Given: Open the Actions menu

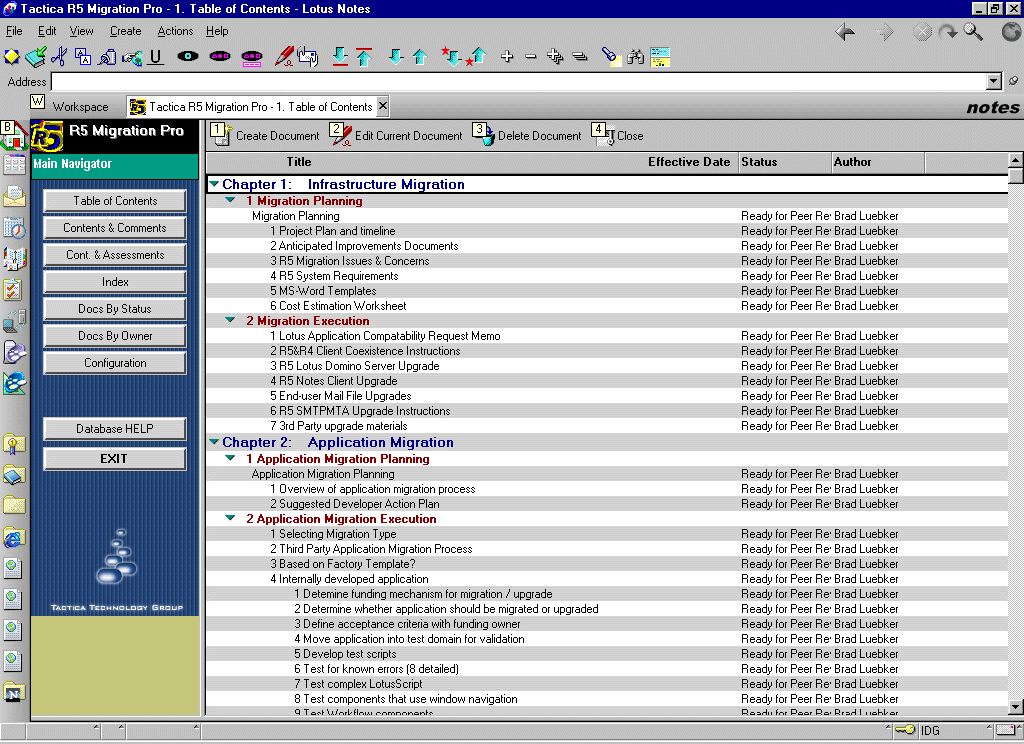Looking at the screenshot, I should point(175,31).
